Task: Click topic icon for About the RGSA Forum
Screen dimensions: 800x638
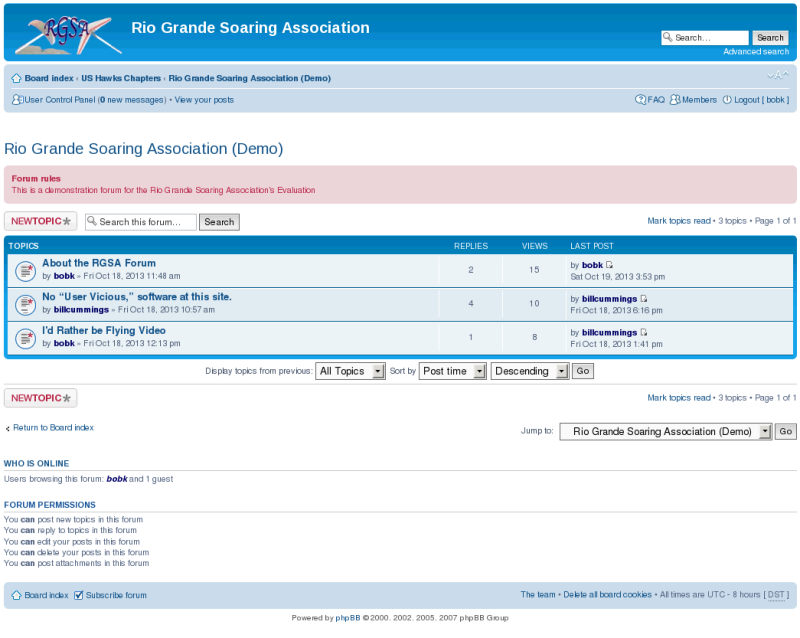Action: pos(25,271)
